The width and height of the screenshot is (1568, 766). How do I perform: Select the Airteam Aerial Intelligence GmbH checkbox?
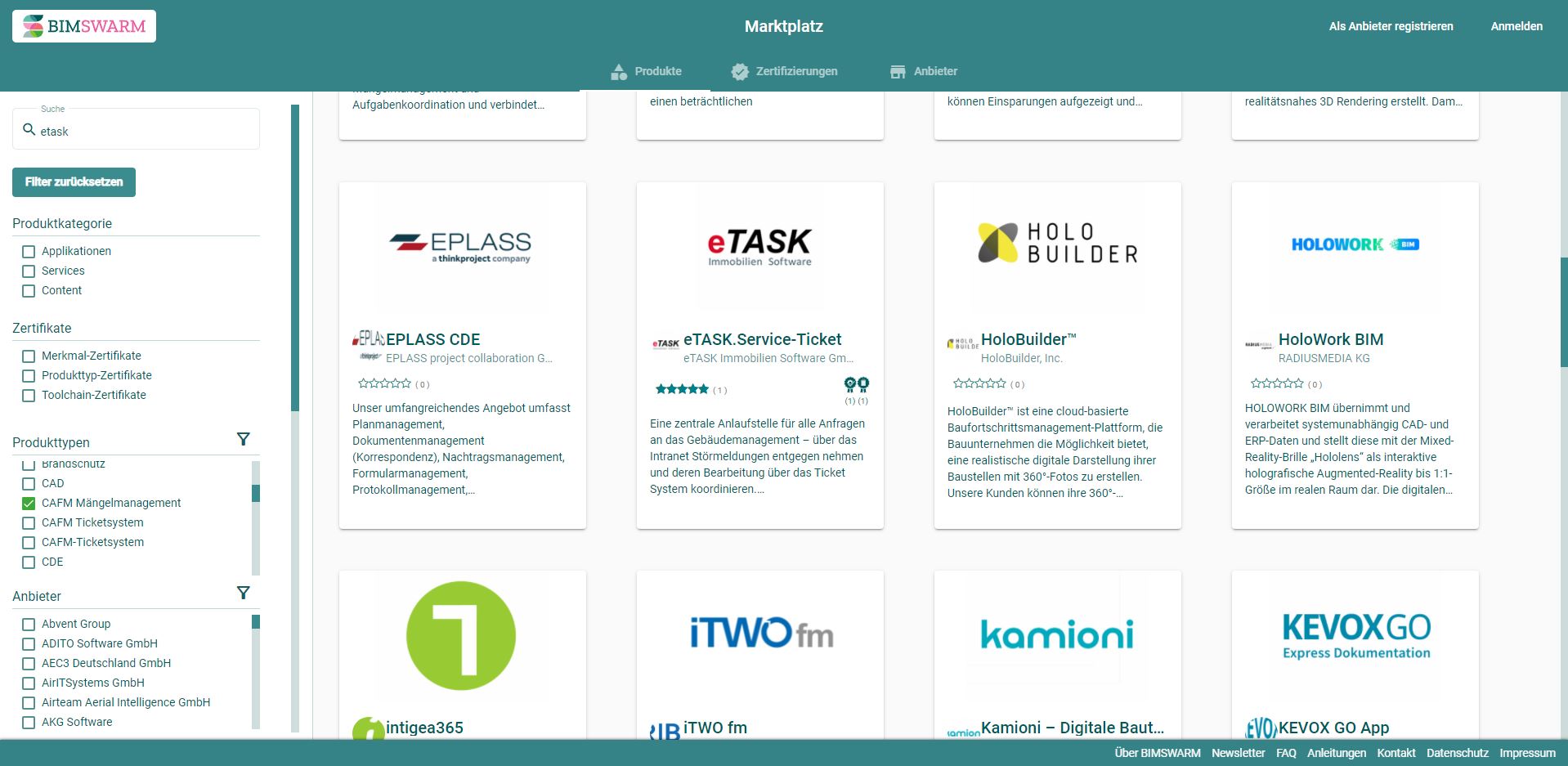point(29,703)
